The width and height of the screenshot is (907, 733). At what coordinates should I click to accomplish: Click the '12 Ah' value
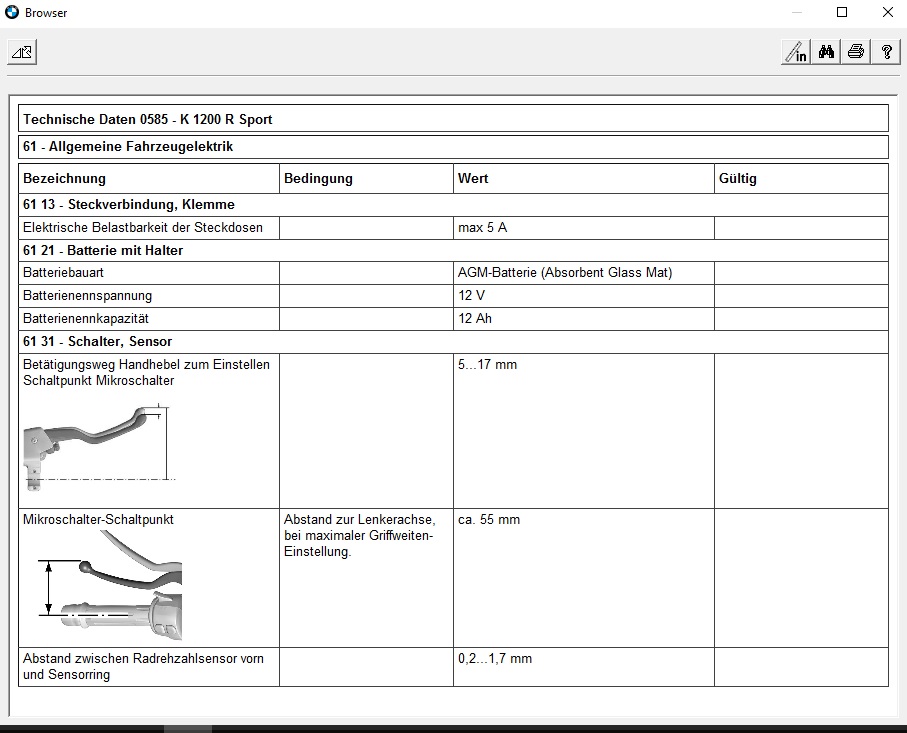475,318
